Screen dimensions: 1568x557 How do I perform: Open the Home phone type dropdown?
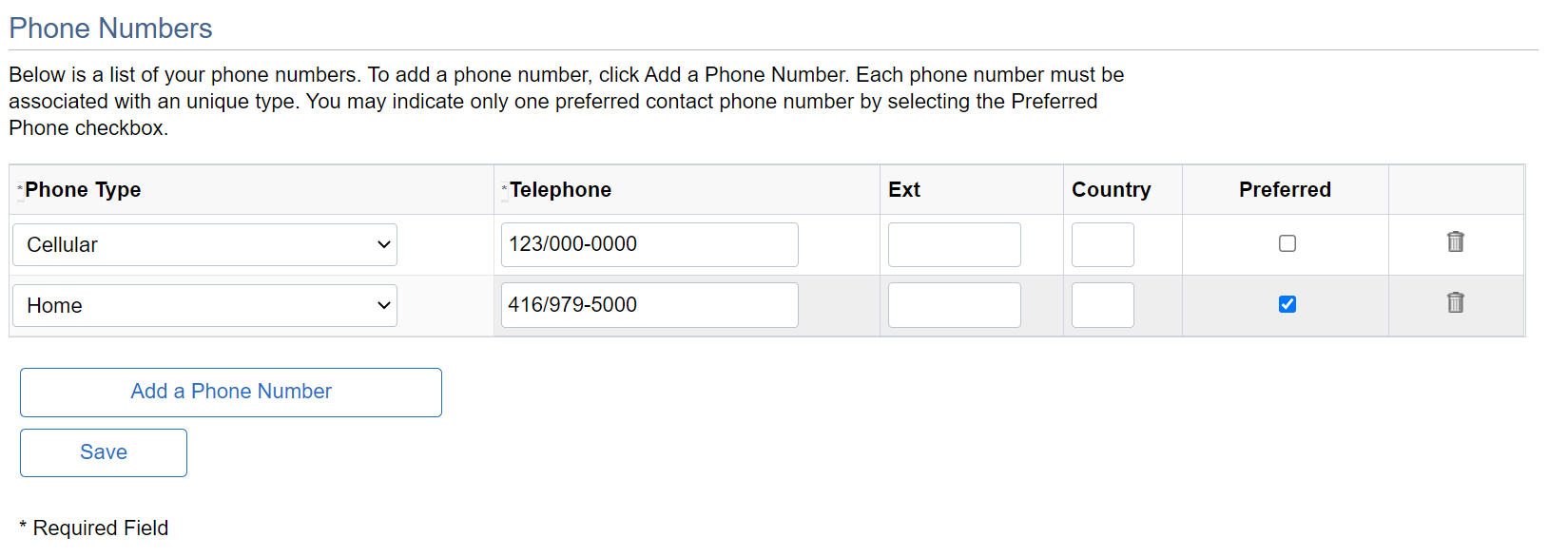click(x=204, y=306)
